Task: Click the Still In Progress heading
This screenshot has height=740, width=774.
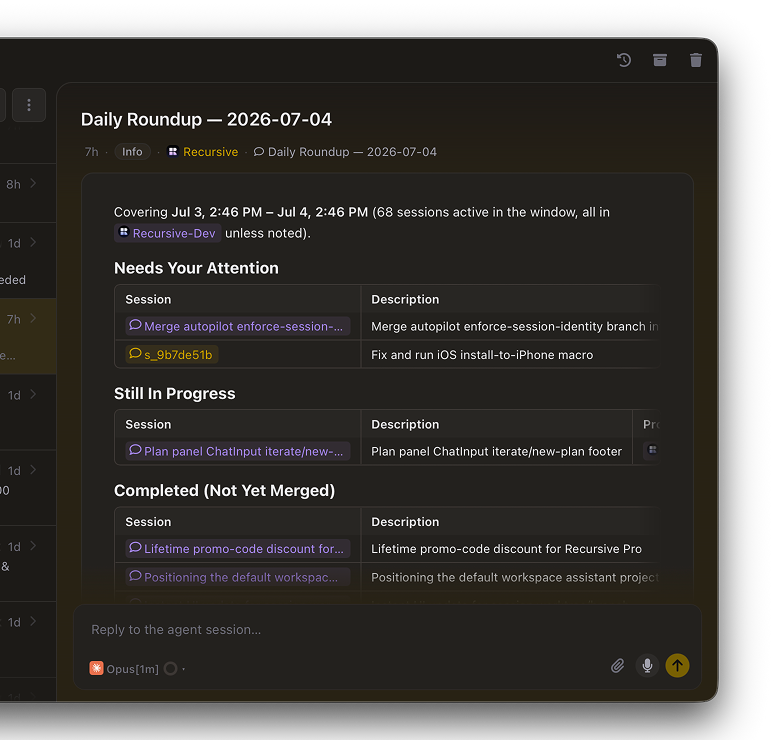Action: point(175,393)
